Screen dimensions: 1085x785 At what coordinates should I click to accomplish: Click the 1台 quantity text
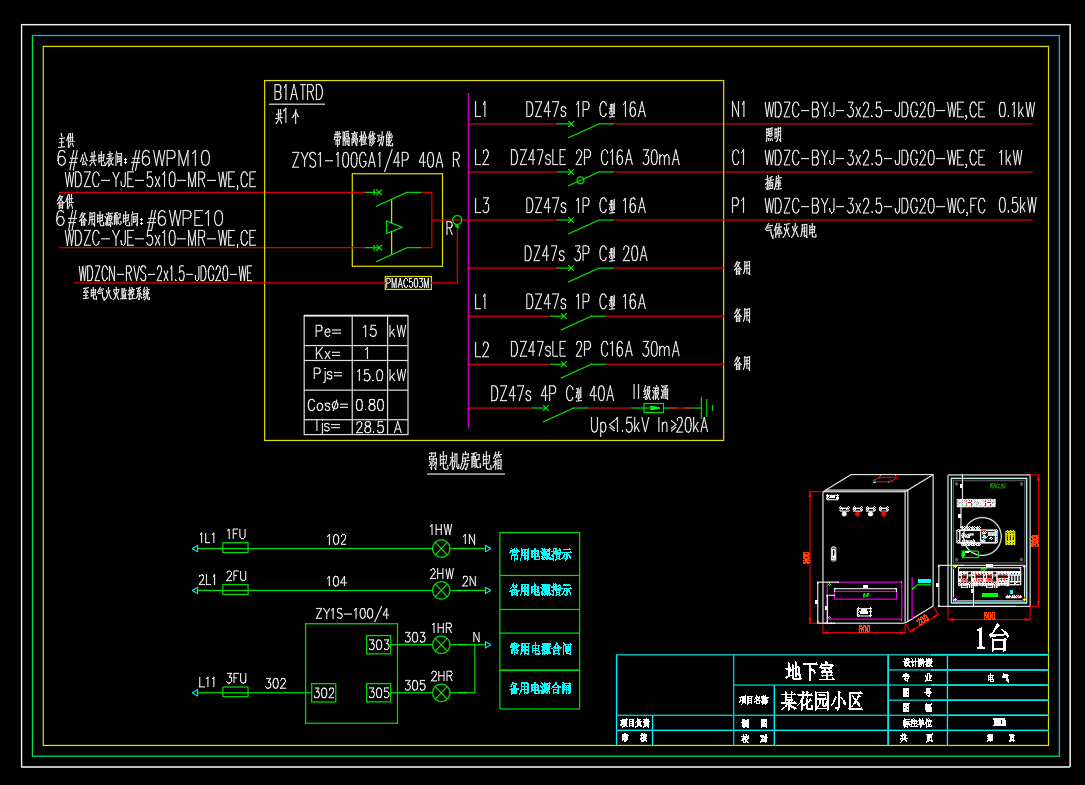992,638
